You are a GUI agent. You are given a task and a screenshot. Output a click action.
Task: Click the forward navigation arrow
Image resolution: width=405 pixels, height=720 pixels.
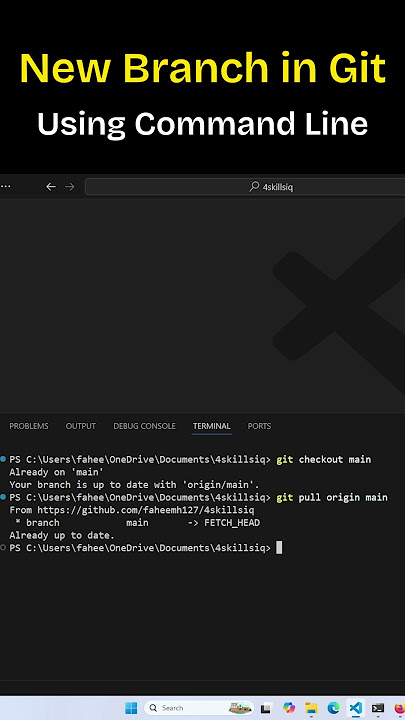[x=69, y=187]
